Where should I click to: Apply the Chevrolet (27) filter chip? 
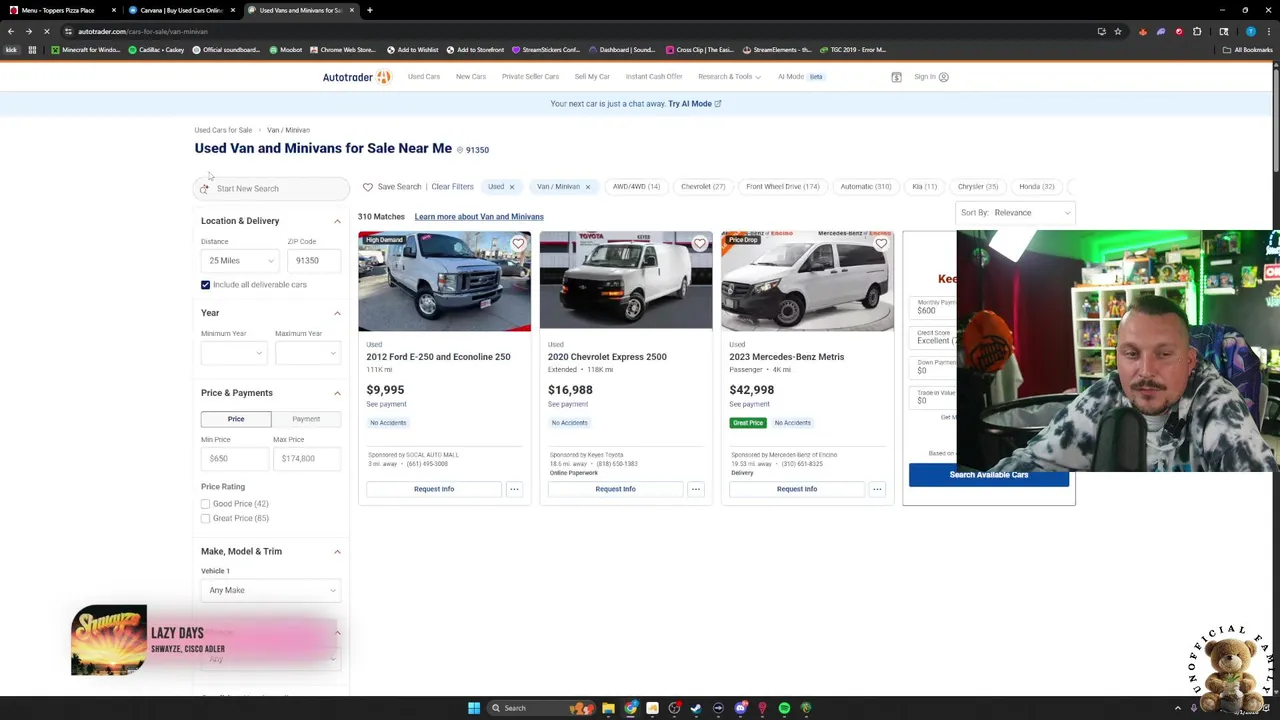click(703, 187)
